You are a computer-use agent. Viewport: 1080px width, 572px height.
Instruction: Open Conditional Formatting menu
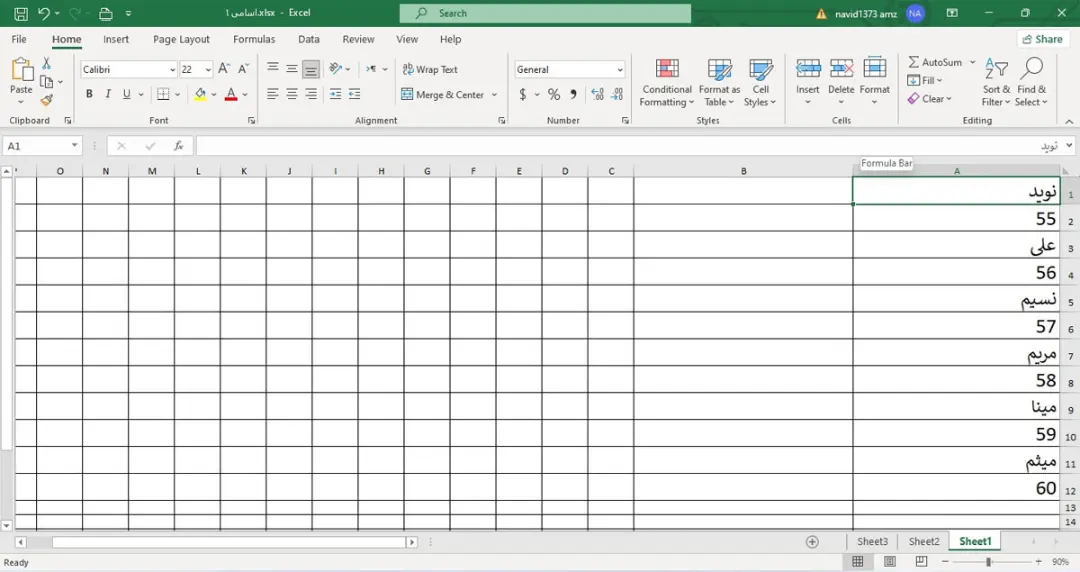click(666, 83)
